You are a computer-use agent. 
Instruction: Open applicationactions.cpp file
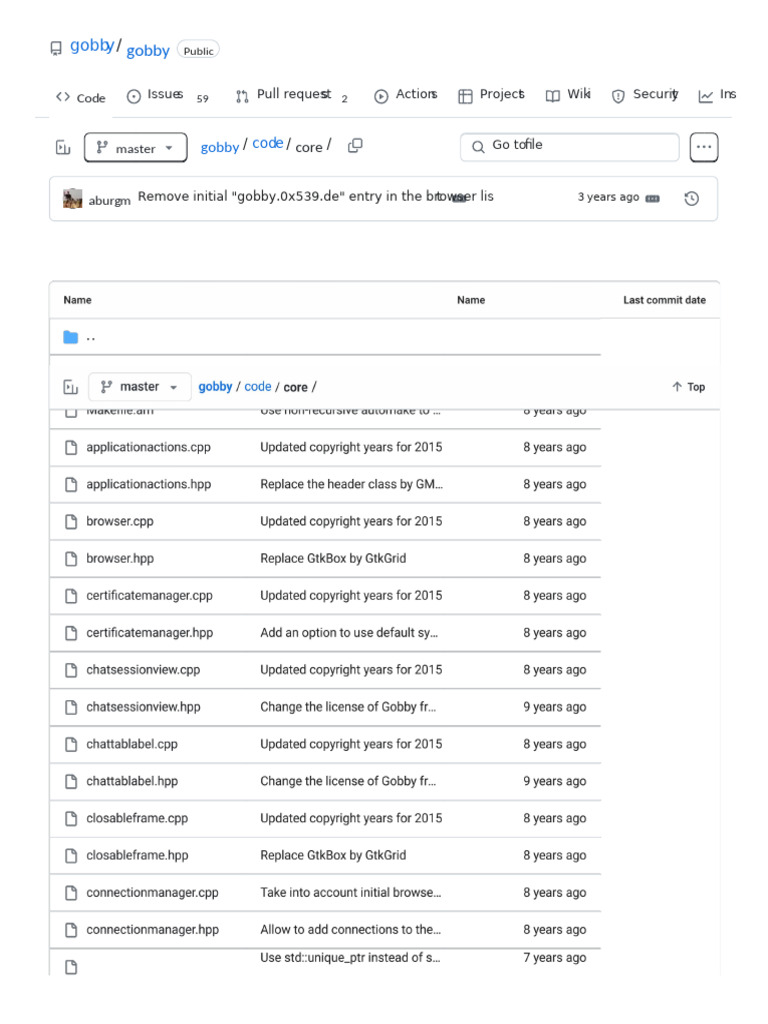coord(148,447)
